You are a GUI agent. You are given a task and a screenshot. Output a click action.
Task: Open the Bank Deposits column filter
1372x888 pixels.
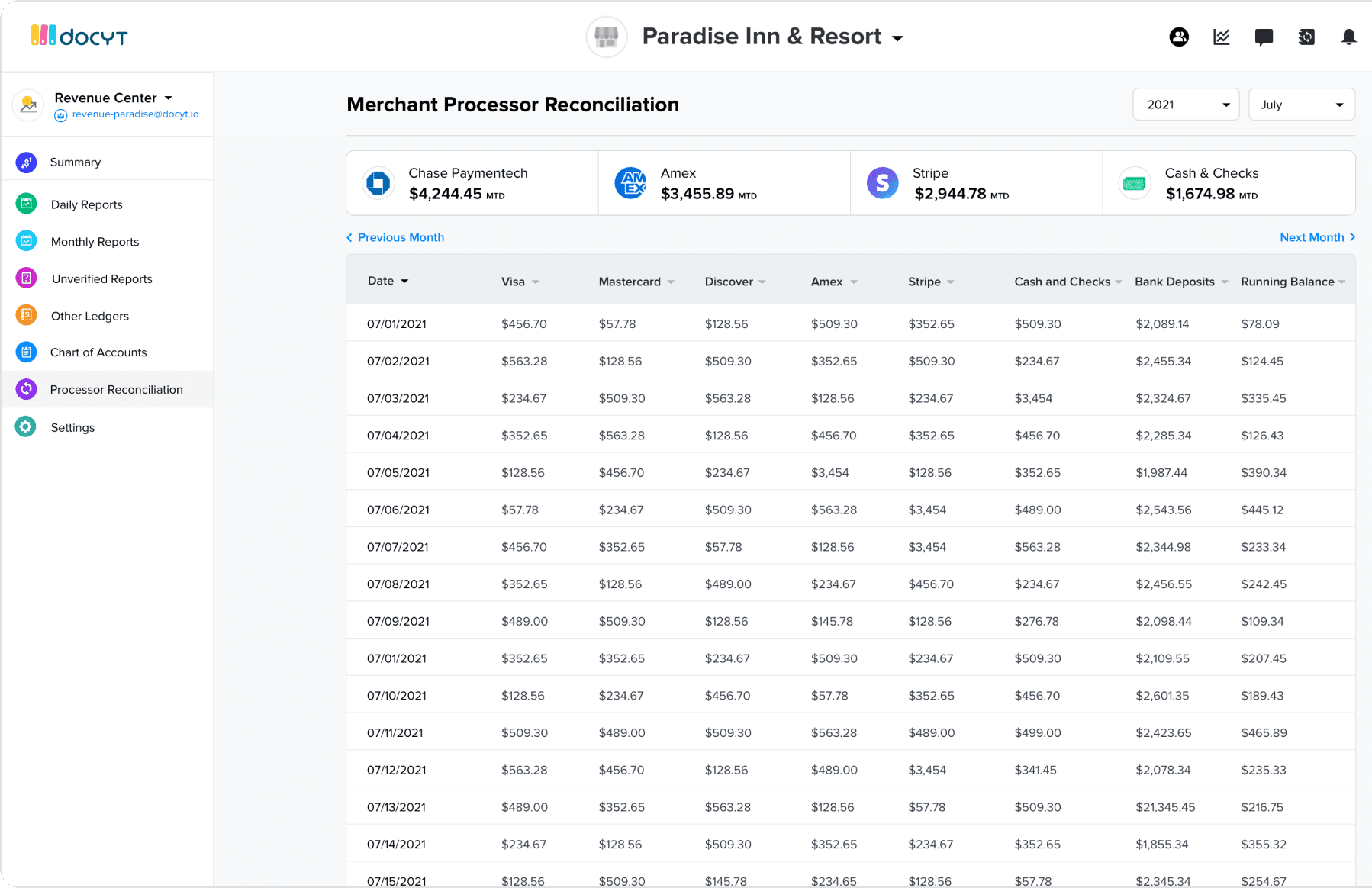[1225, 282]
